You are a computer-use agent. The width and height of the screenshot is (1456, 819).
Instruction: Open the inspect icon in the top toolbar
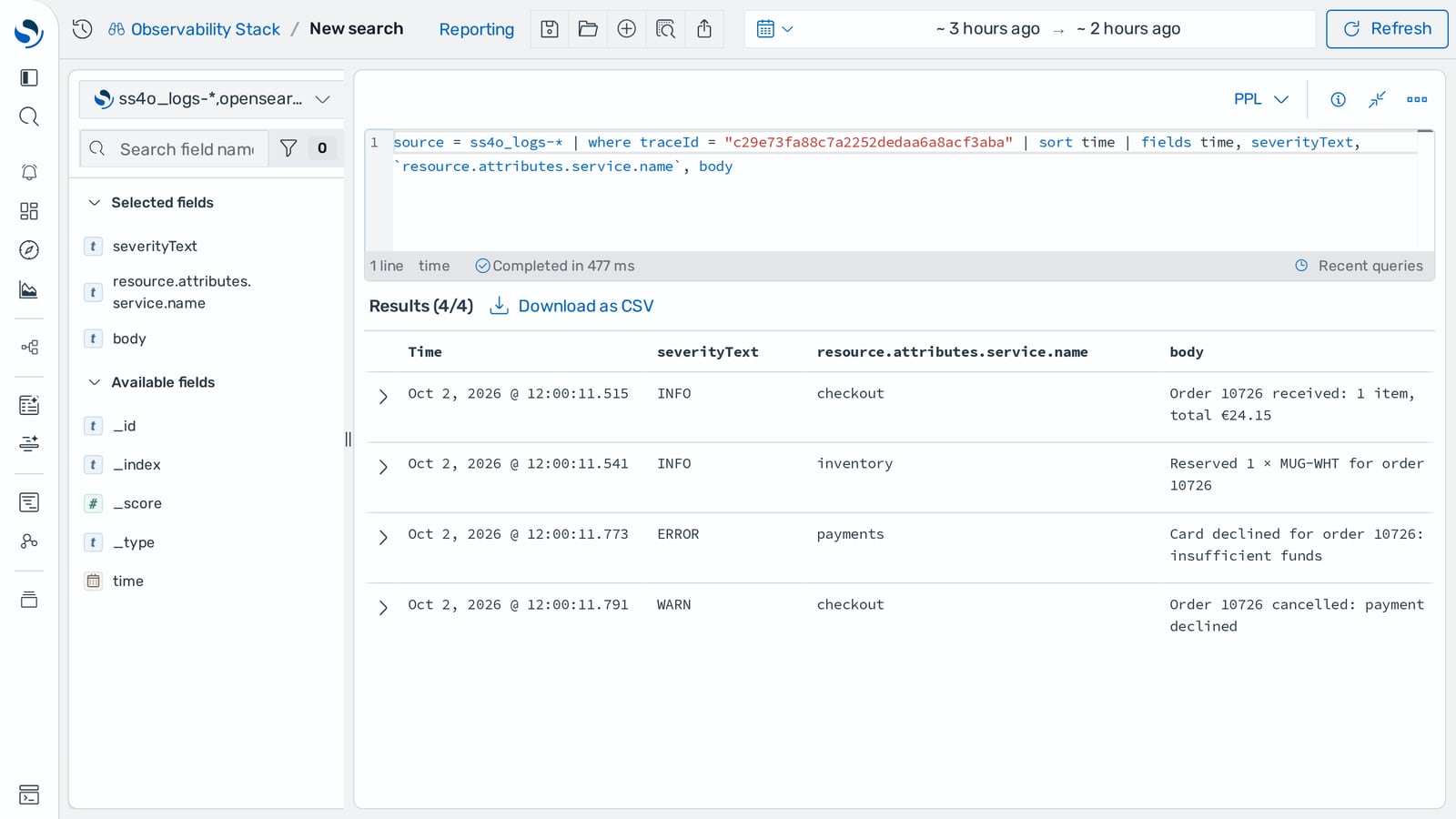tap(665, 29)
